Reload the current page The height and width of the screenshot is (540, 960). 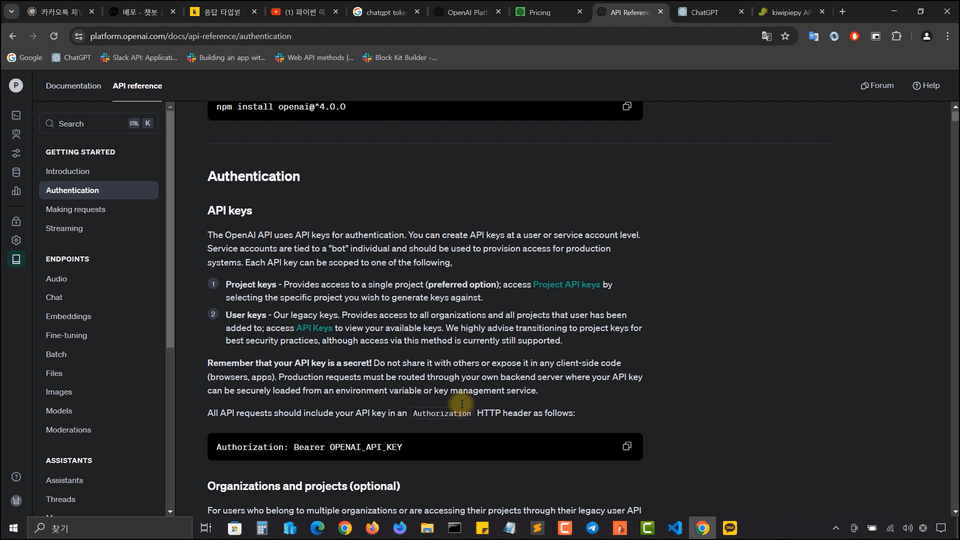53,36
